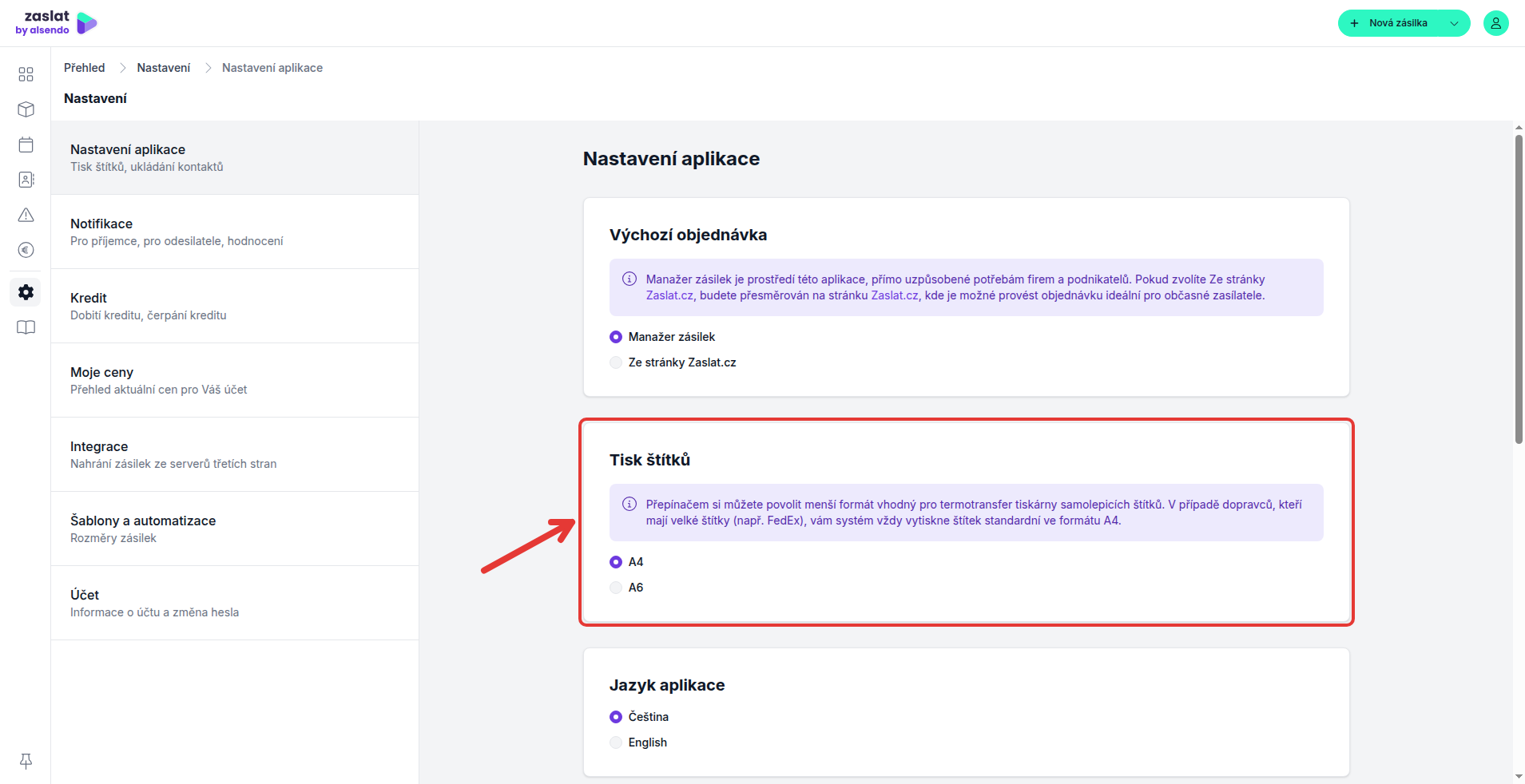Click the Zaslat by alsendo logo

pyautogui.click(x=56, y=23)
